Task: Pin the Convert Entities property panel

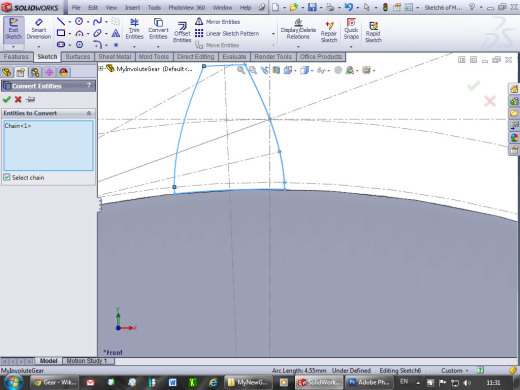Action: 30,99
